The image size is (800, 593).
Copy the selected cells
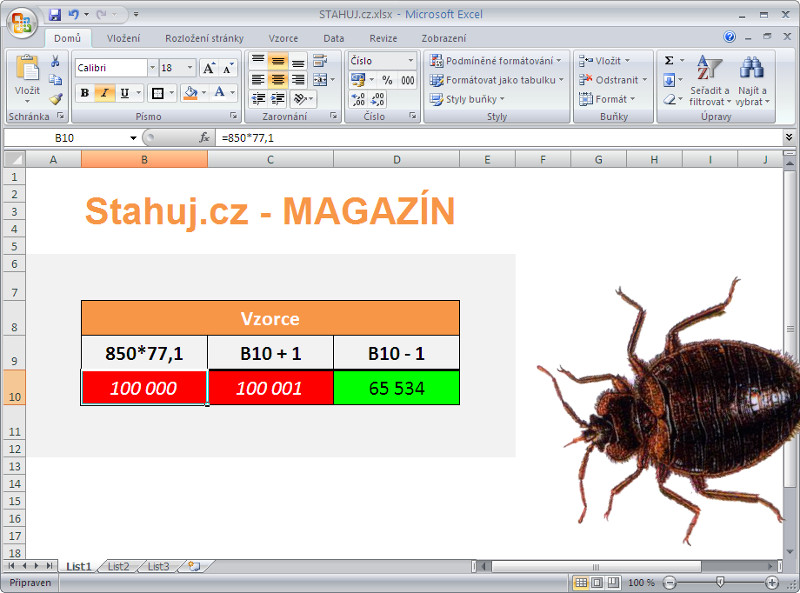(55, 80)
